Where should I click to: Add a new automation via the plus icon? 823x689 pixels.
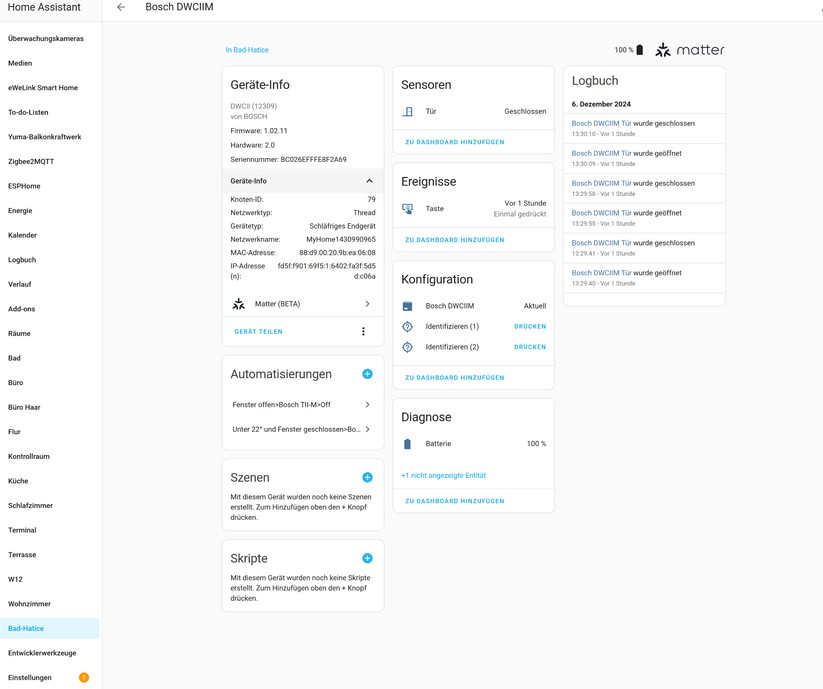pos(367,373)
